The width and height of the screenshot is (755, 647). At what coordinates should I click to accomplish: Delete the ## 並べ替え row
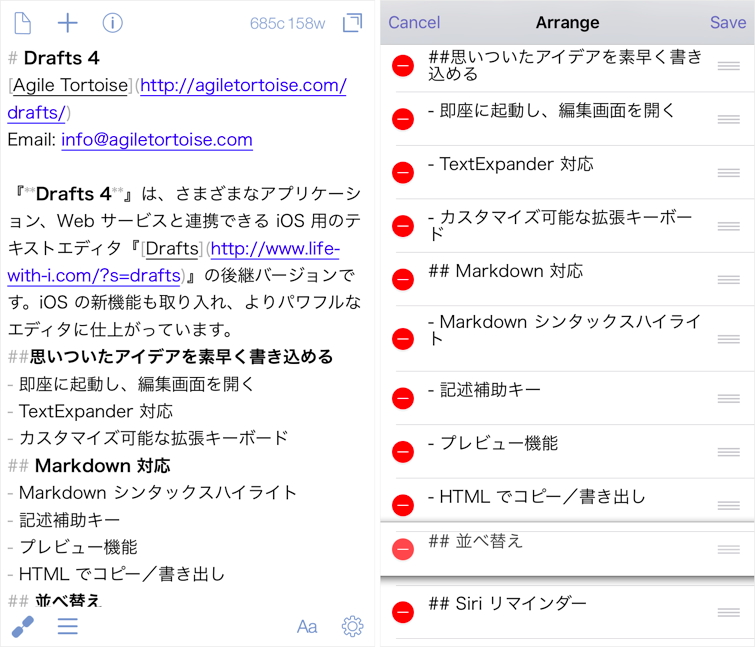[x=403, y=549]
